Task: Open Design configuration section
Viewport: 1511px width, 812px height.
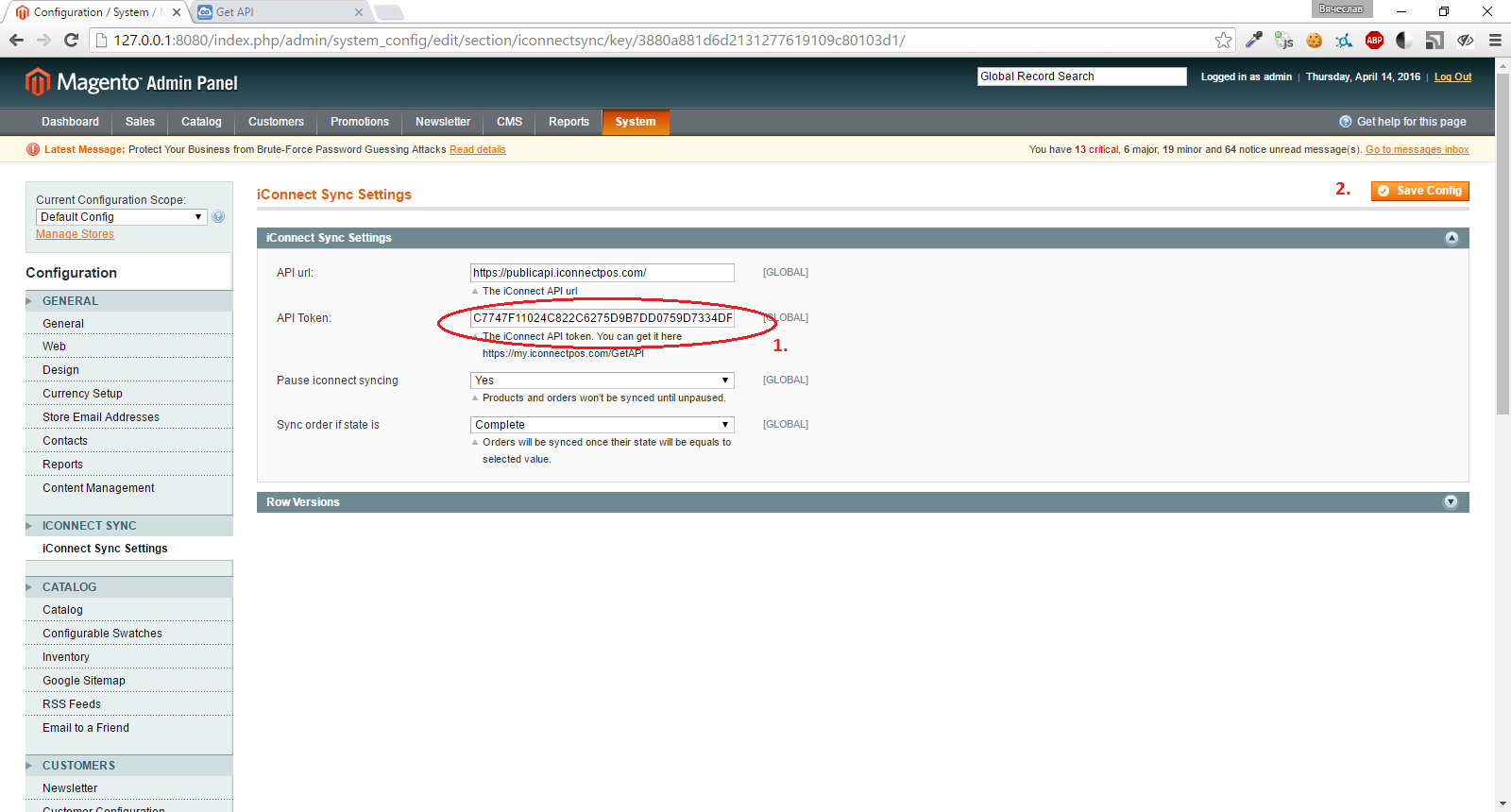Action: pos(60,370)
